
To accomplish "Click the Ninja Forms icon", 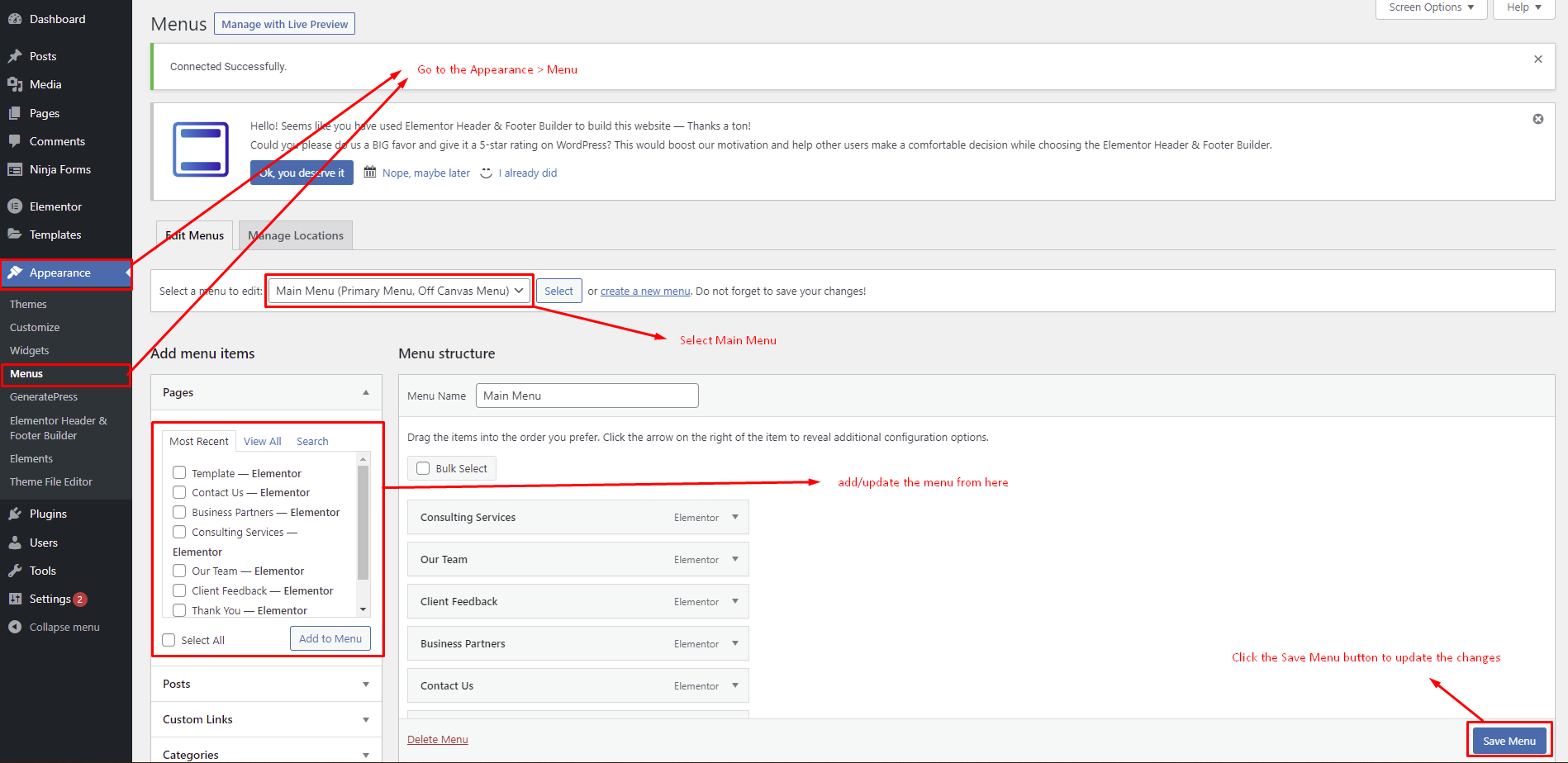I will [15, 169].
